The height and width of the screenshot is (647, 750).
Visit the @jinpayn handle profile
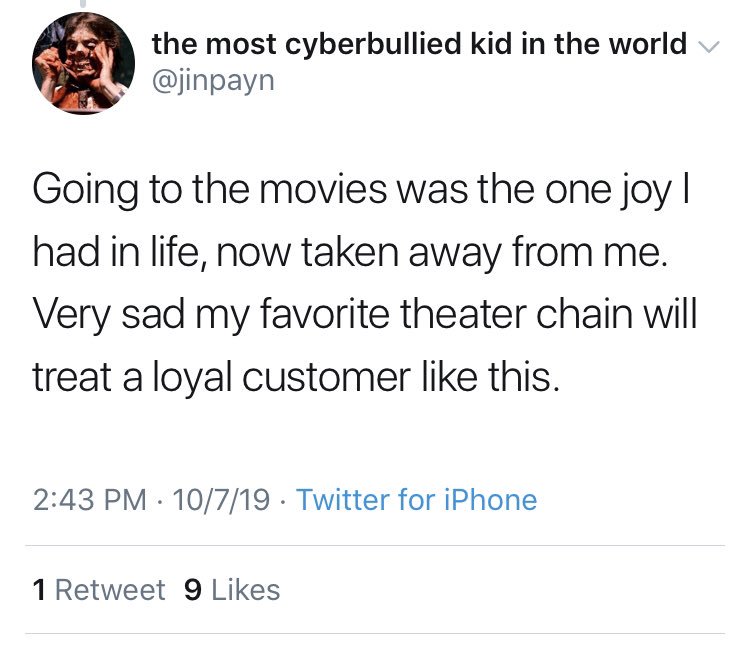(x=213, y=82)
